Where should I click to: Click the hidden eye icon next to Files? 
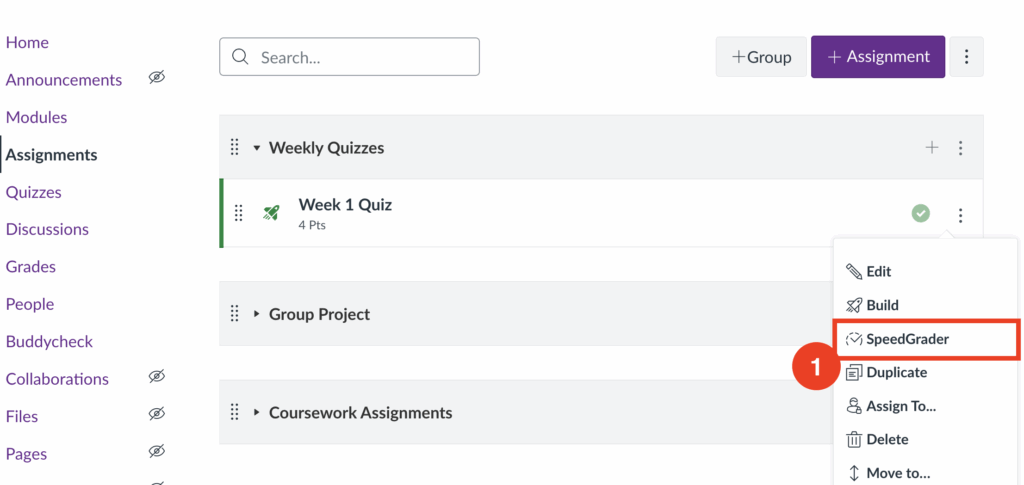[156, 415]
